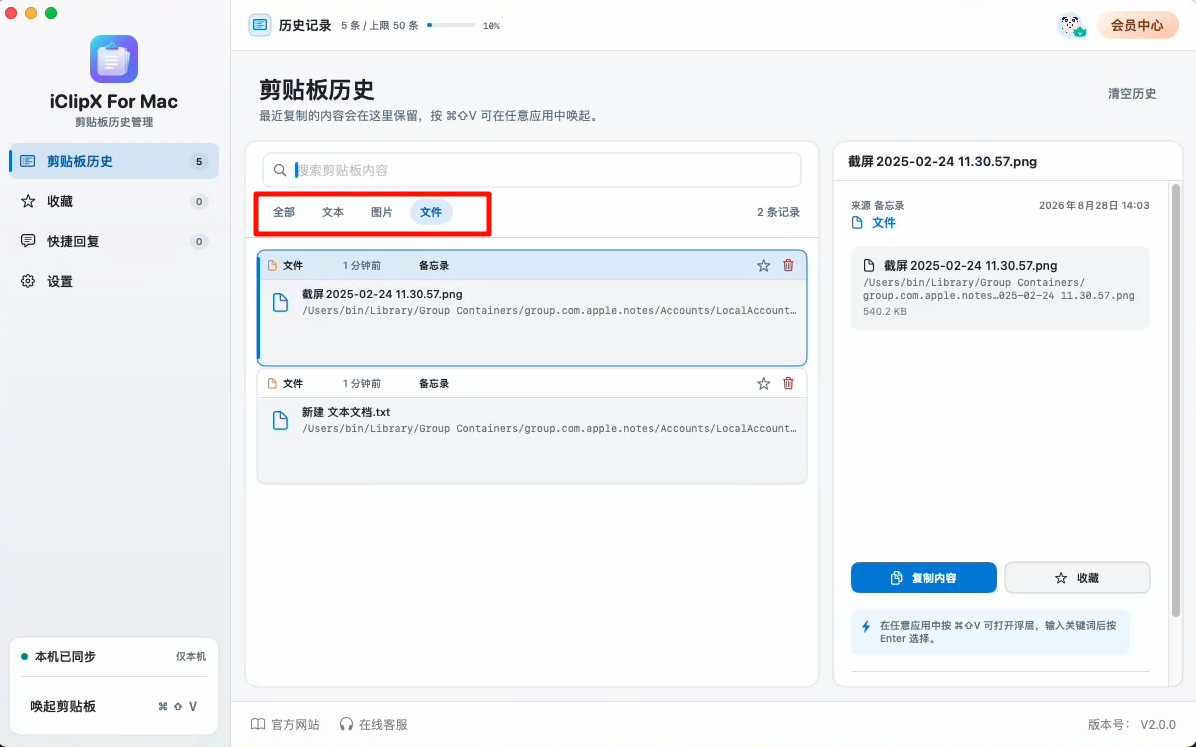Click the 来源 备忘录 source label

tap(878, 205)
